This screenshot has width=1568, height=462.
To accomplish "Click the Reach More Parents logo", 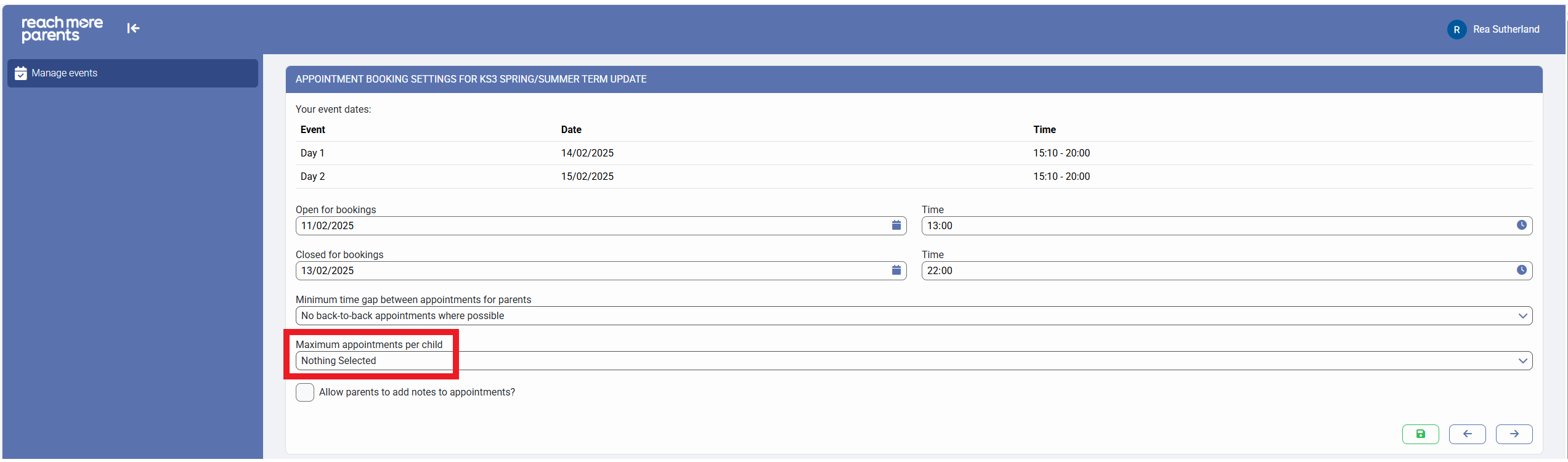I will [x=62, y=29].
